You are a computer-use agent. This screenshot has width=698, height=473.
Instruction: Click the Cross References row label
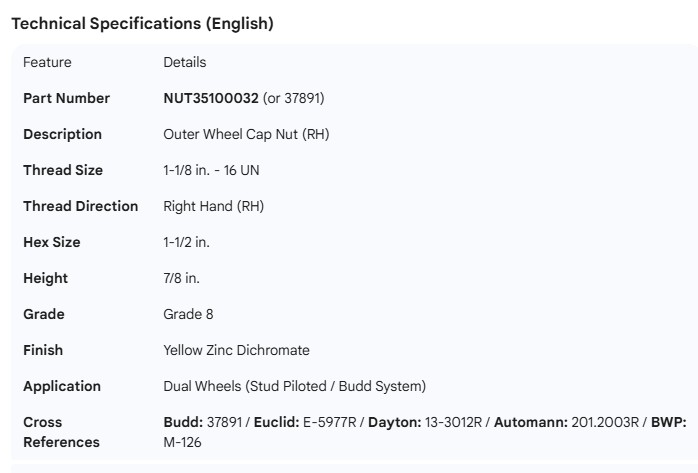click(x=62, y=432)
